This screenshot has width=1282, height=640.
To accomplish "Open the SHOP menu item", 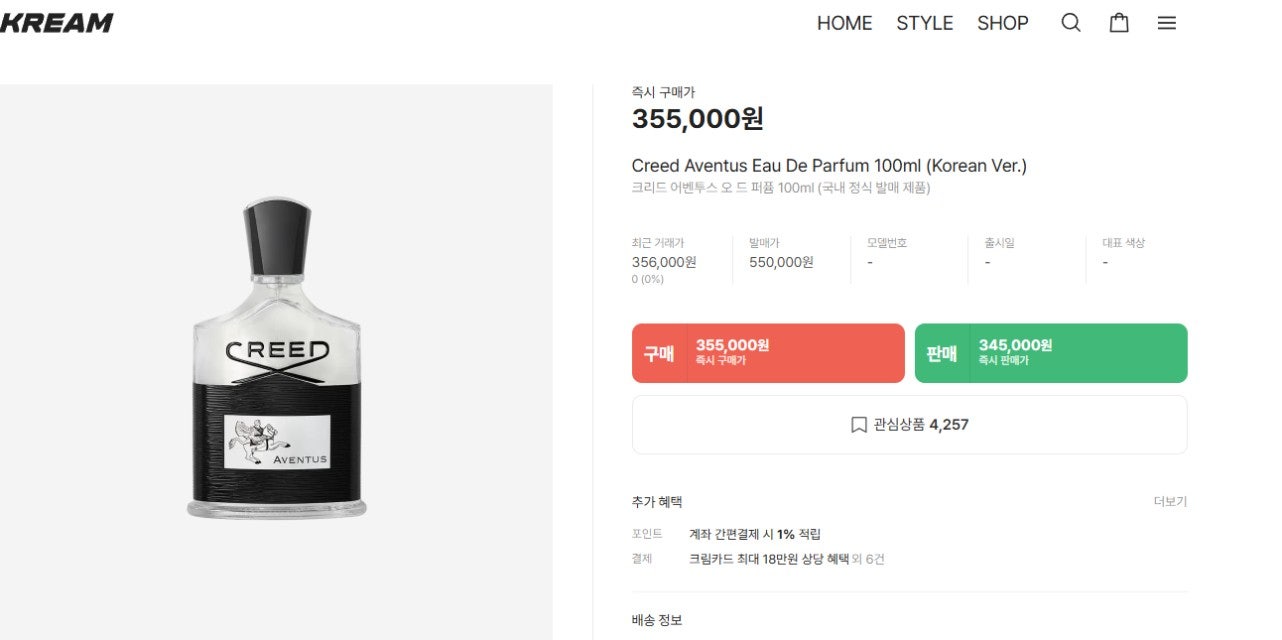I will [x=1002, y=22].
